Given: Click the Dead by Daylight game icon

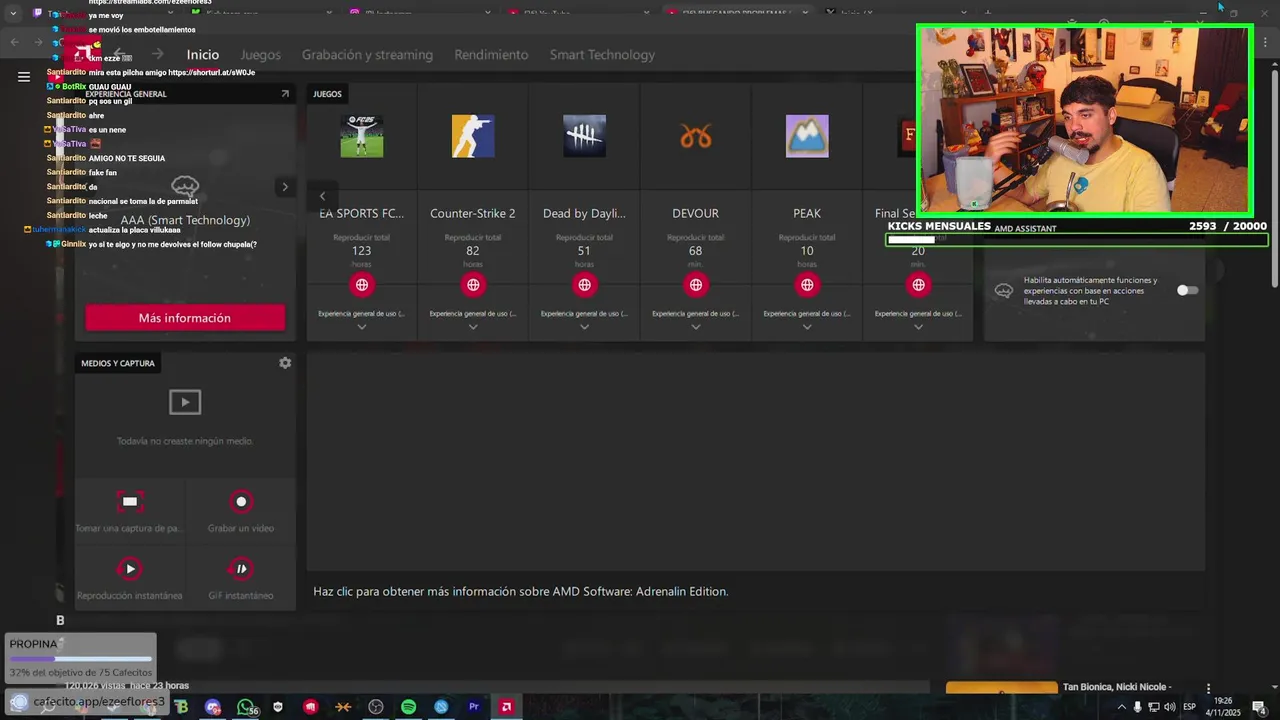Looking at the screenshot, I should click(x=584, y=136).
